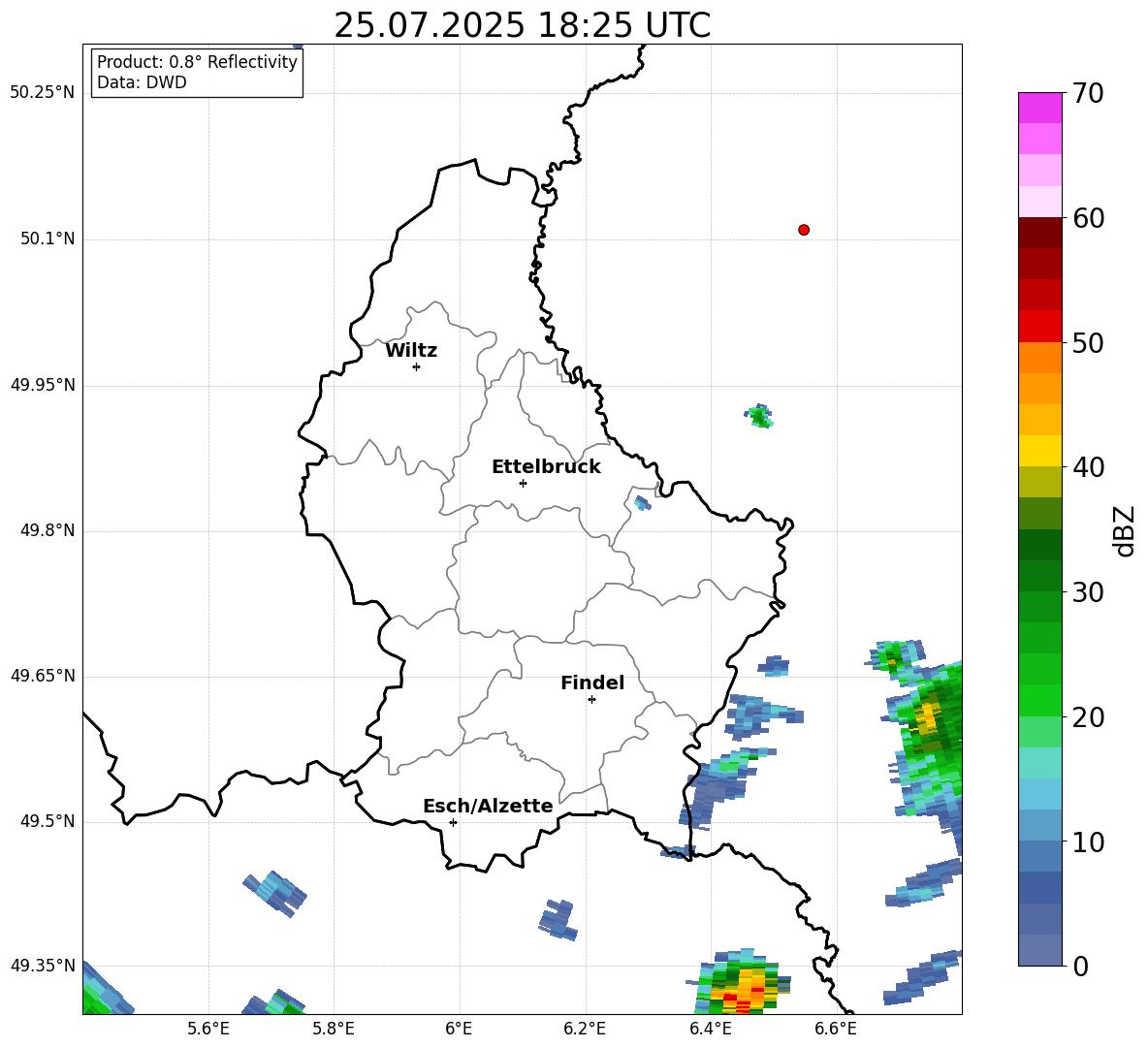
Task: Click the dBZ colorbar label
Action: (1124, 530)
